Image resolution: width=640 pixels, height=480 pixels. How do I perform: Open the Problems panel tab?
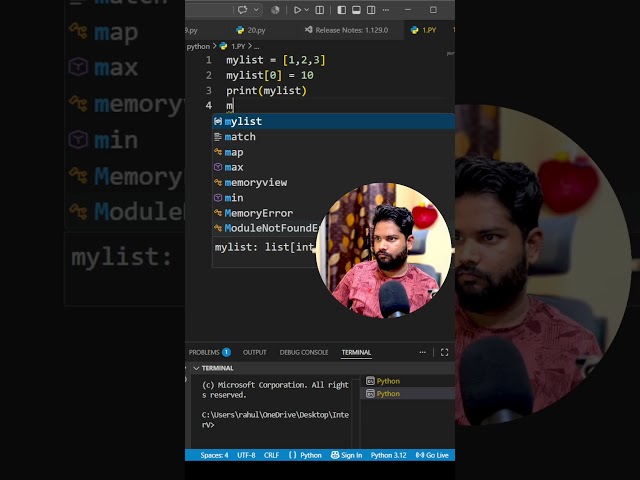click(209, 352)
